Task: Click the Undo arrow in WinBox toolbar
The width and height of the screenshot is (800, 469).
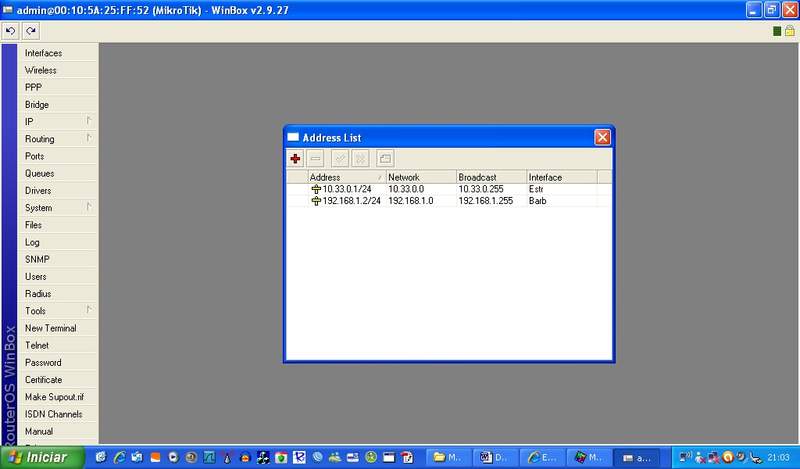Action: 10,31
